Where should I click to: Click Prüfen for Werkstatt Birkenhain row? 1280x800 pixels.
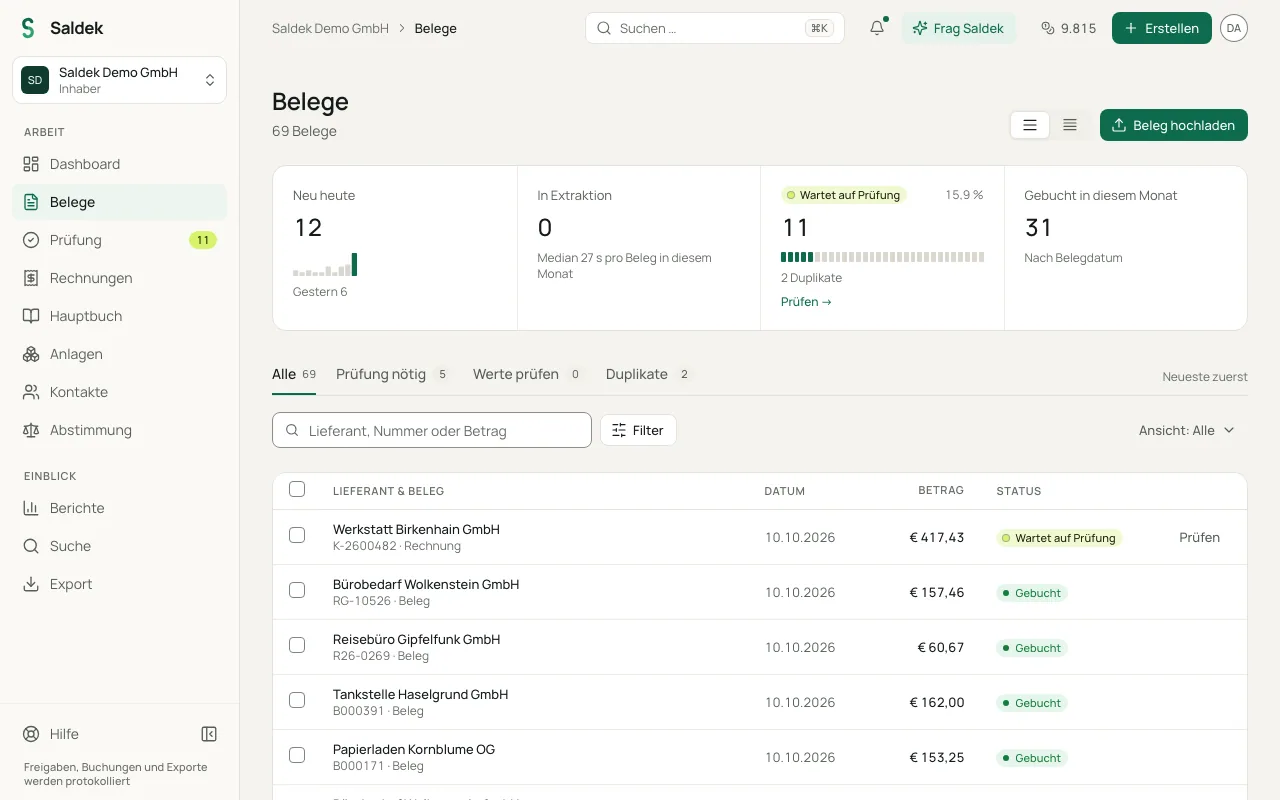(1200, 538)
